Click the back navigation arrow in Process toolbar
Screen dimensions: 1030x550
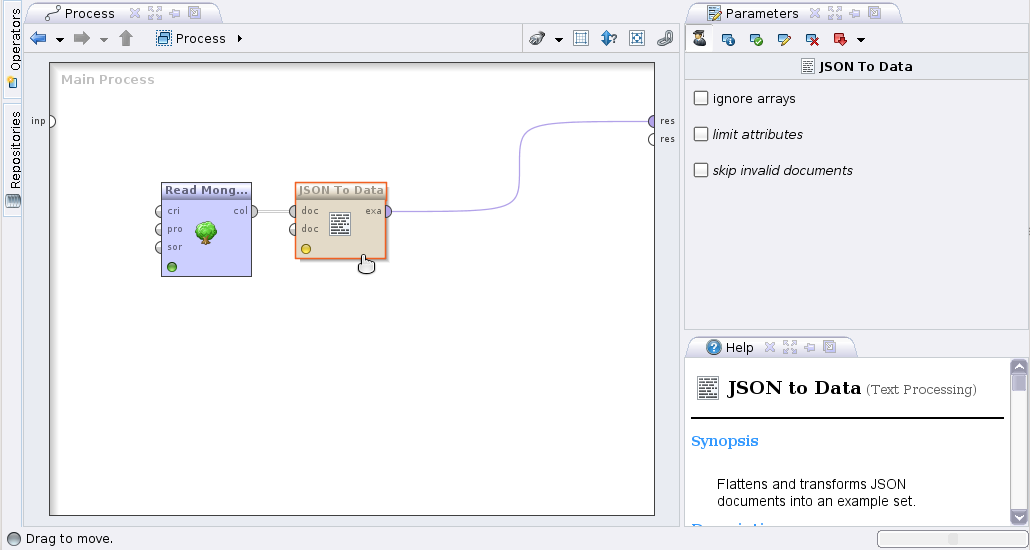click(39, 39)
